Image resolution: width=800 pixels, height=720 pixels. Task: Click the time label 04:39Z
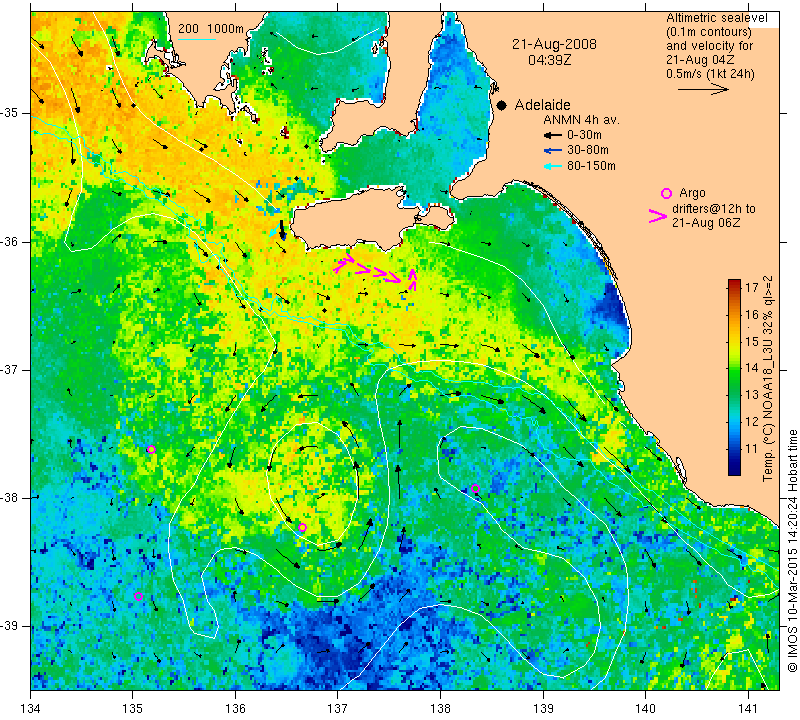click(549, 60)
